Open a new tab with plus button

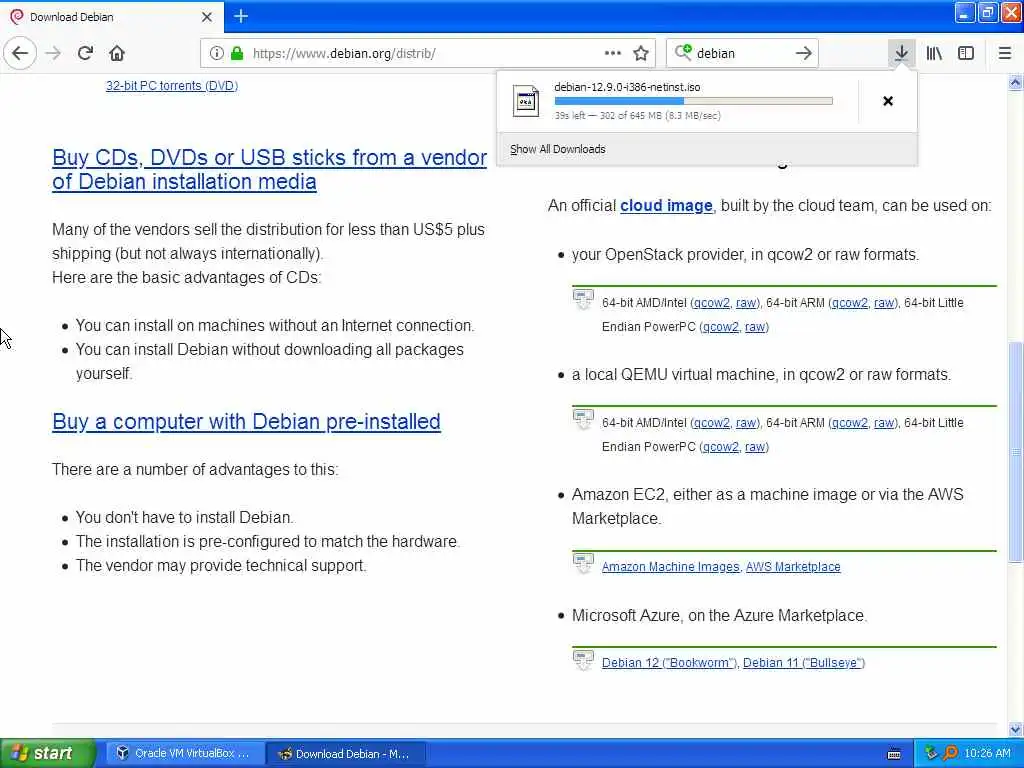click(240, 16)
